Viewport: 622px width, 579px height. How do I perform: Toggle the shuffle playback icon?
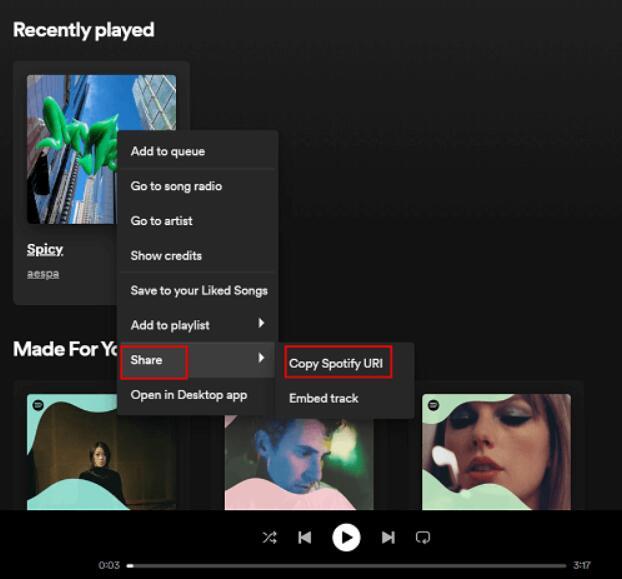click(x=269, y=538)
